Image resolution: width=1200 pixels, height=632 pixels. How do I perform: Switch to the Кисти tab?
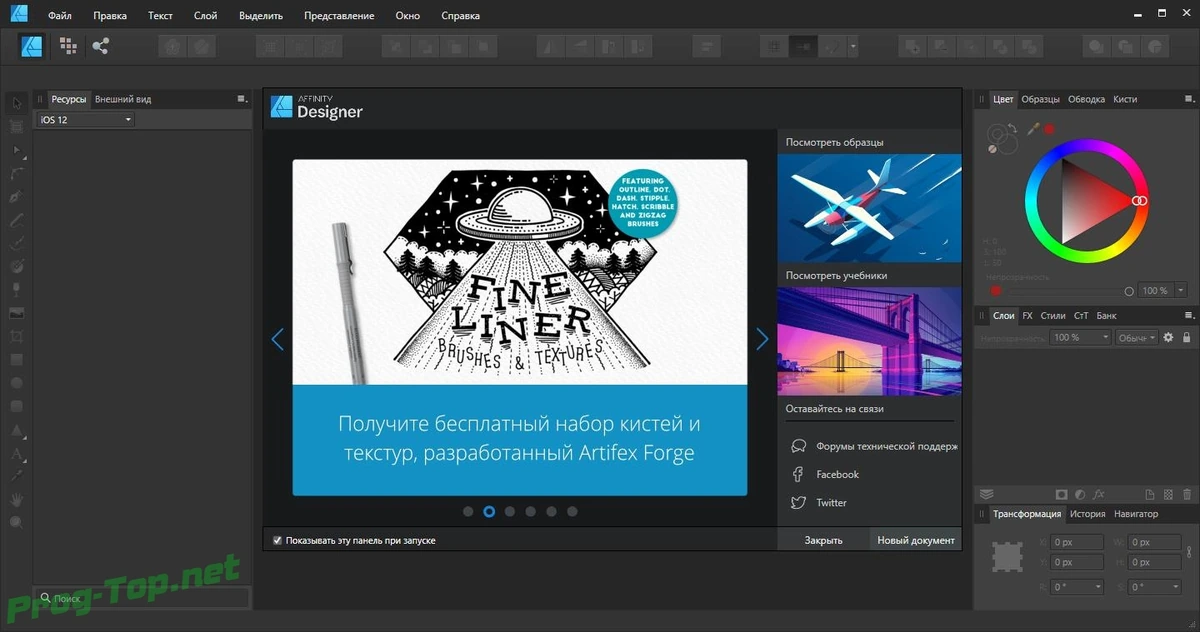tap(1125, 99)
